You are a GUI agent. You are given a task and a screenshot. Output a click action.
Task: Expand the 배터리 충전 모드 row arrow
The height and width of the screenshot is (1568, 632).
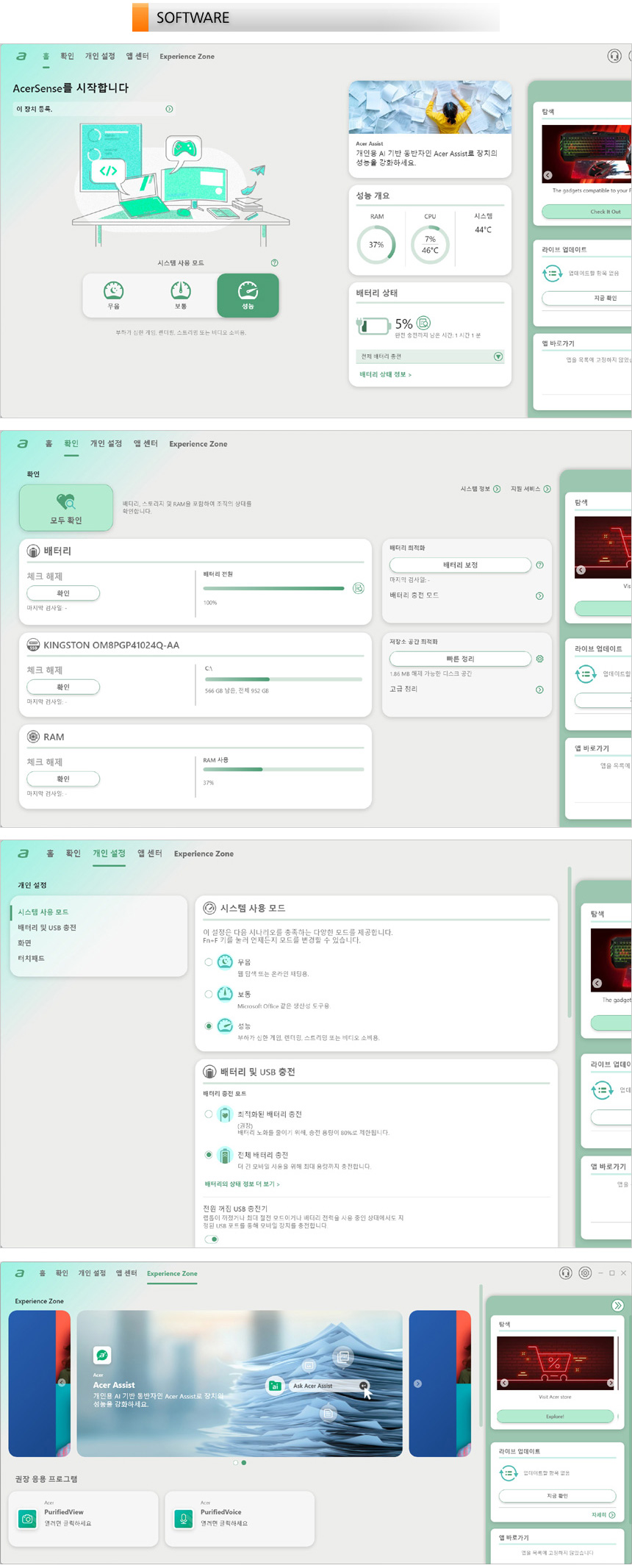539,596
